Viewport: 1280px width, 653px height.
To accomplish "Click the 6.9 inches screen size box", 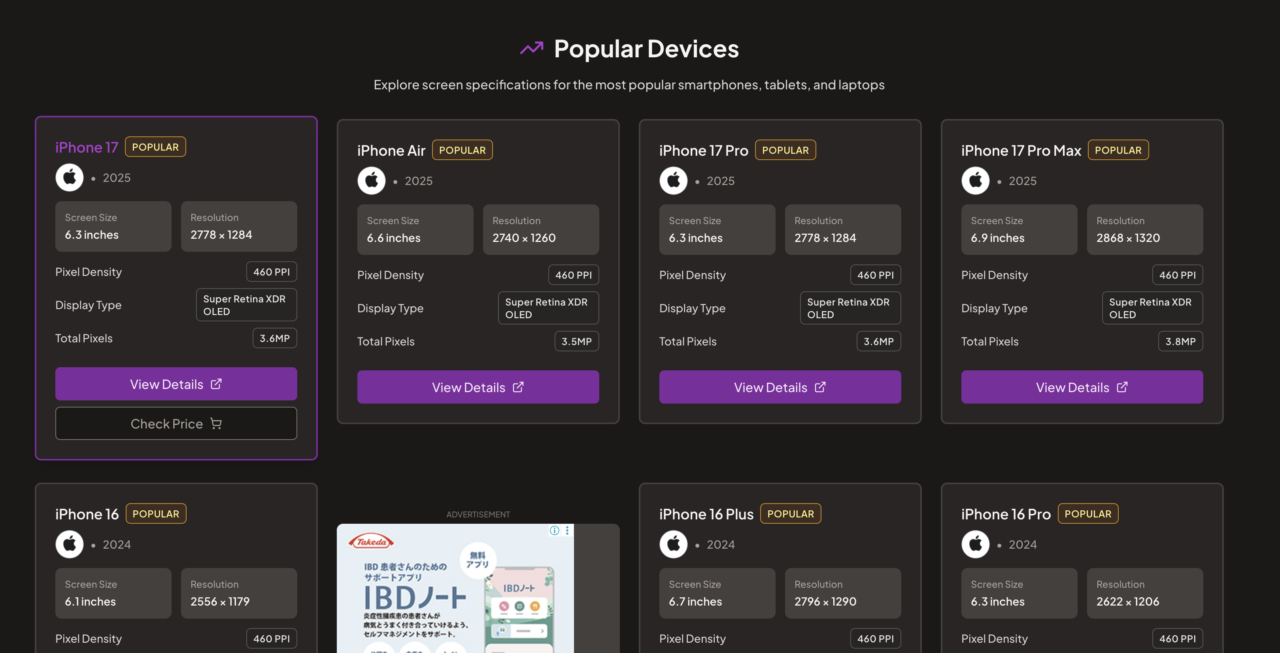I will [1019, 230].
